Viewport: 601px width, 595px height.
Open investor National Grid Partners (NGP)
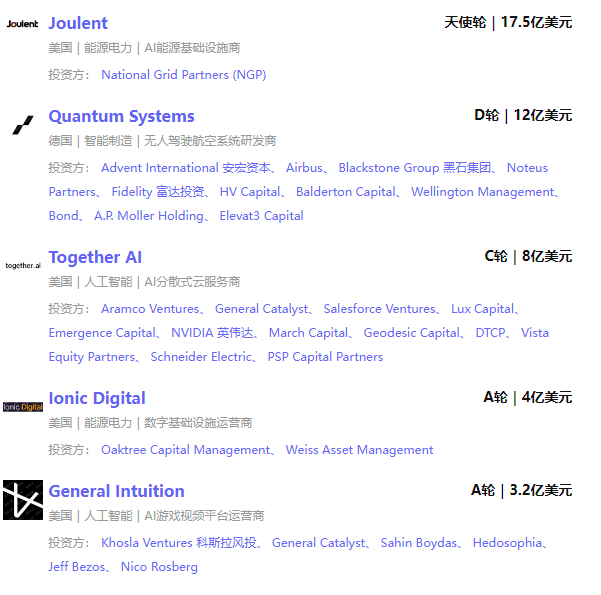coord(184,75)
